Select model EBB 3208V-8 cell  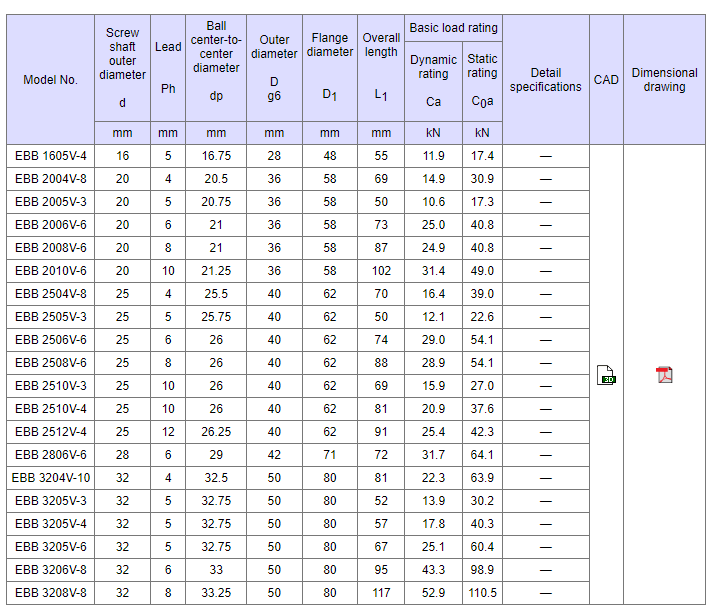[51, 593]
